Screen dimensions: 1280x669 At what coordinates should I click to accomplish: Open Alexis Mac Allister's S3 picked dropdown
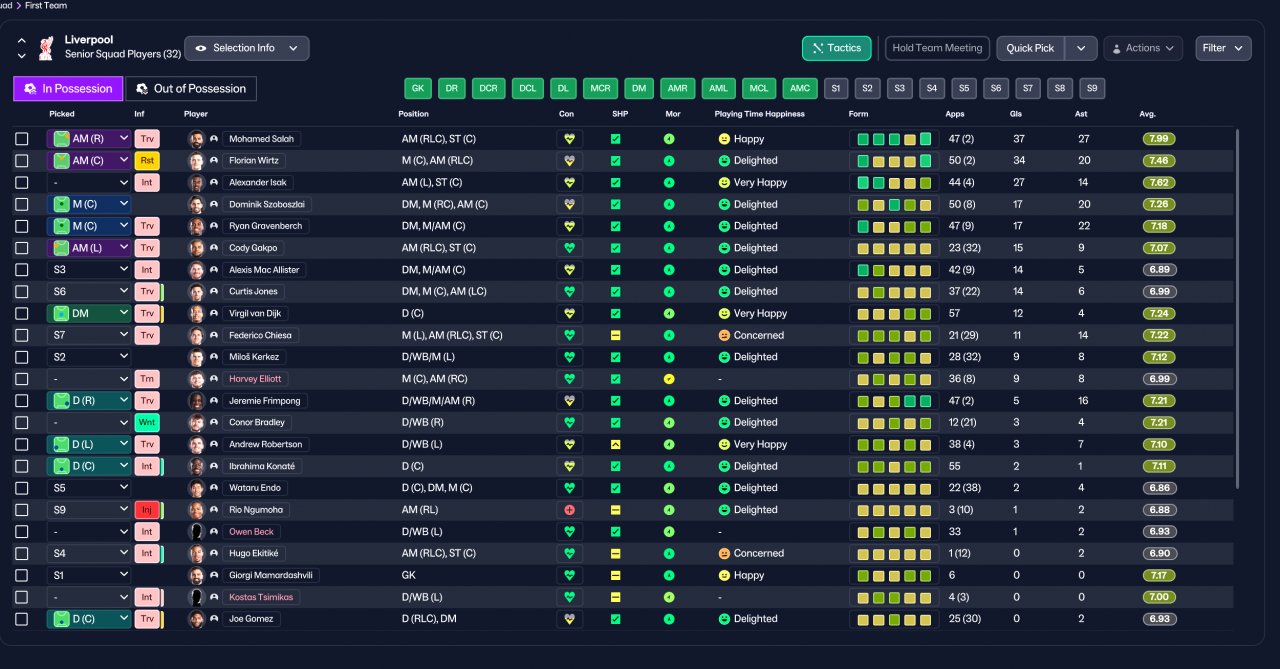point(89,270)
